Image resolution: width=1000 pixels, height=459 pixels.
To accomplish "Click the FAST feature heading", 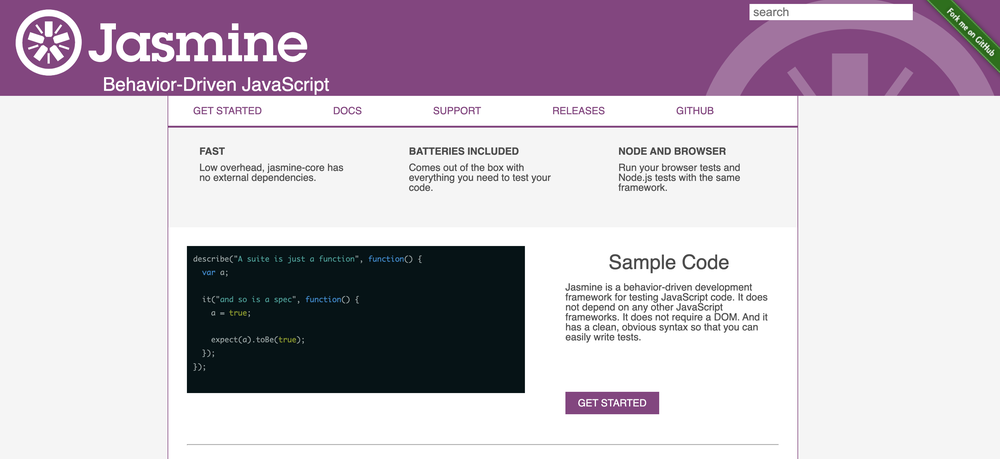I will (212, 152).
